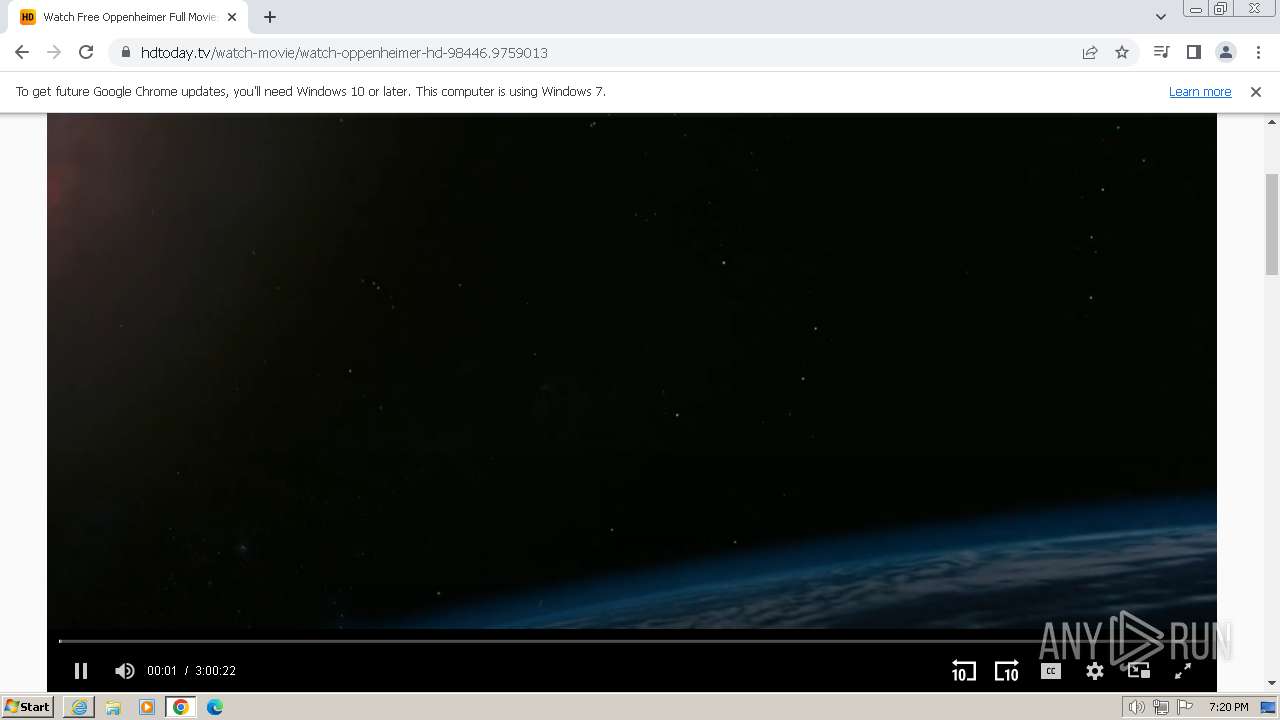1280x720 pixels.
Task: Open Windows Media Player from the taskbar
Action: pyautogui.click(x=147, y=707)
